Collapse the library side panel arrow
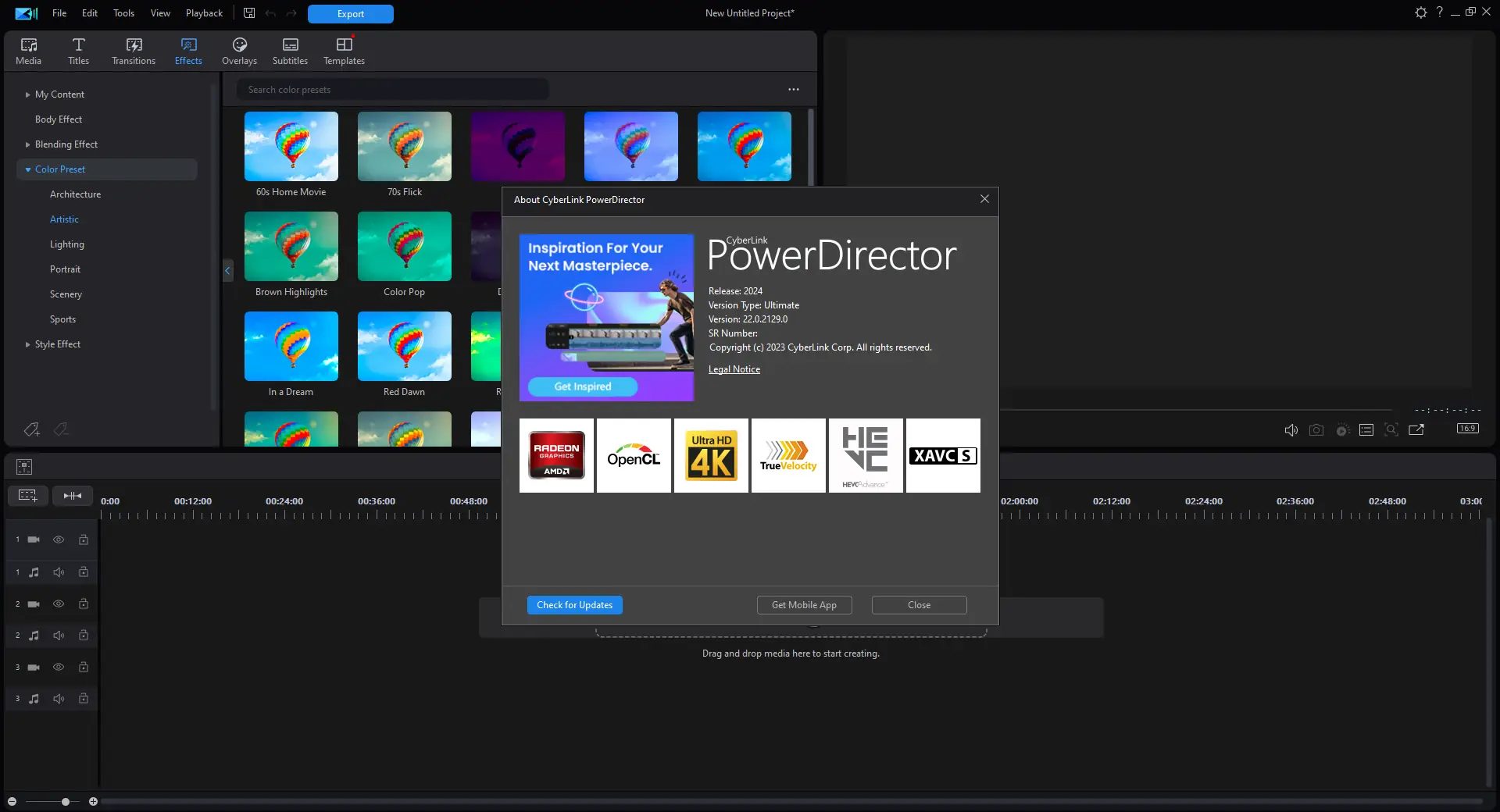The height and width of the screenshot is (812, 1500). 227,271
